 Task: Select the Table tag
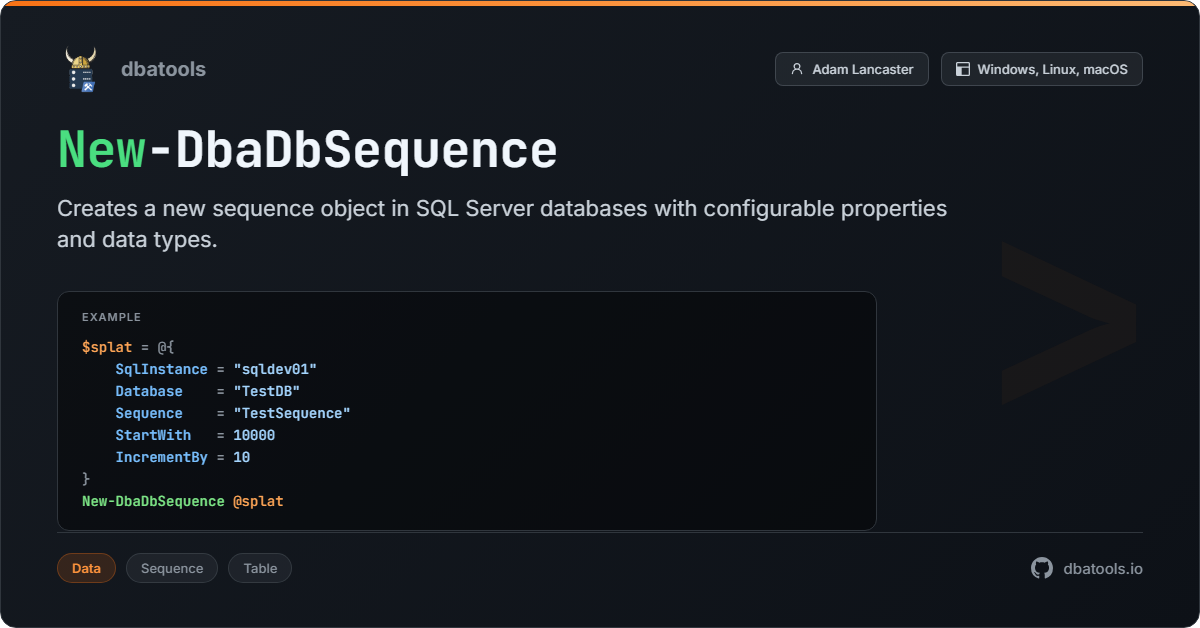coord(260,568)
